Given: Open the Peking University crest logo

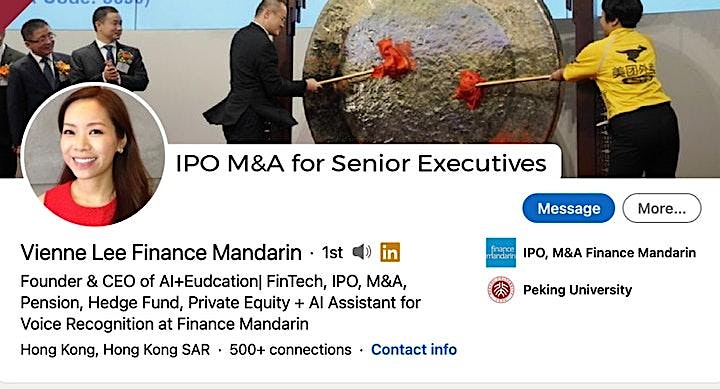Looking at the screenshot, I should click(x=501, y=290).
